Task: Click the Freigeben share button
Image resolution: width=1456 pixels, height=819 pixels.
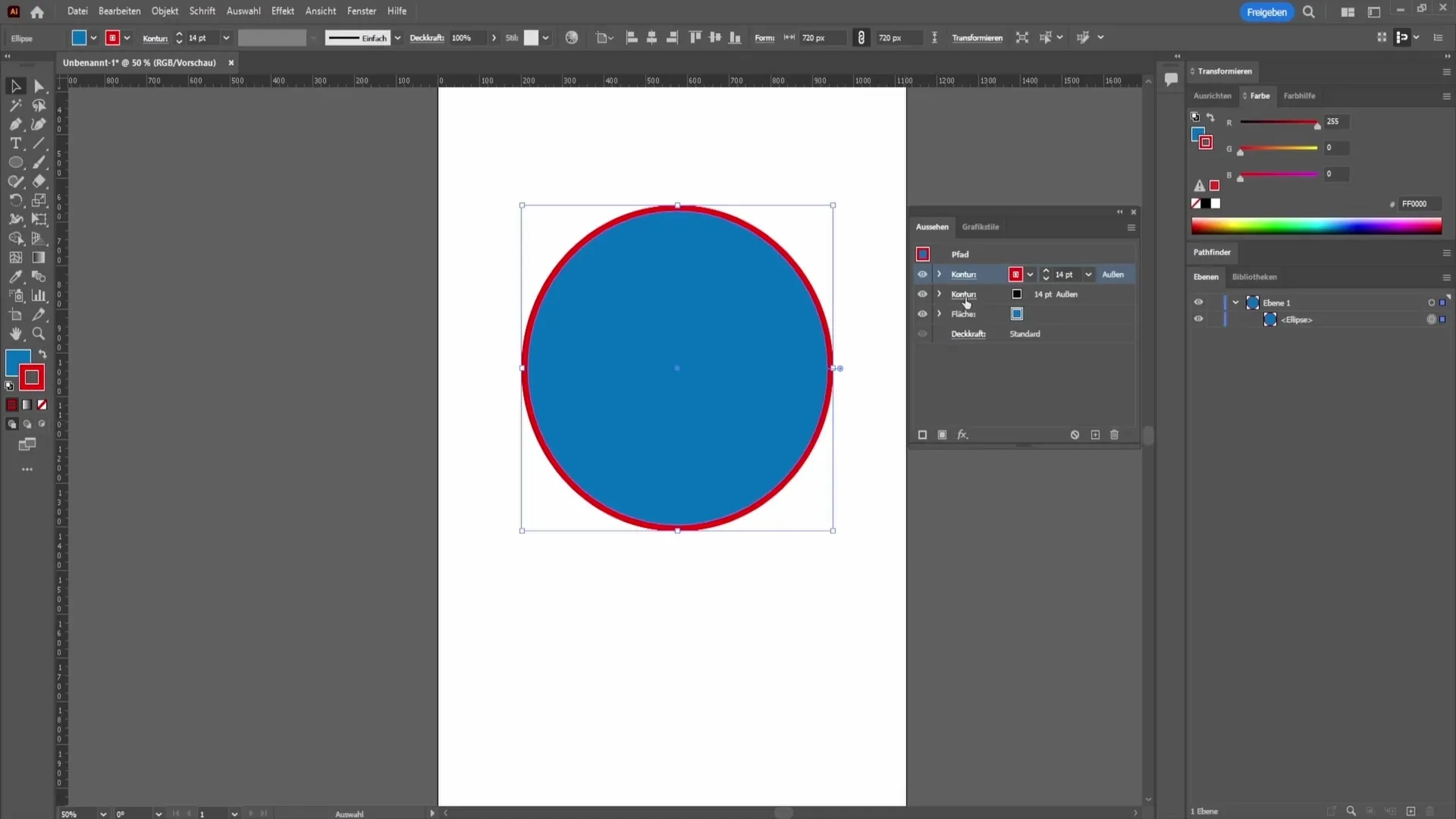Action: [x=1266, y=12]
